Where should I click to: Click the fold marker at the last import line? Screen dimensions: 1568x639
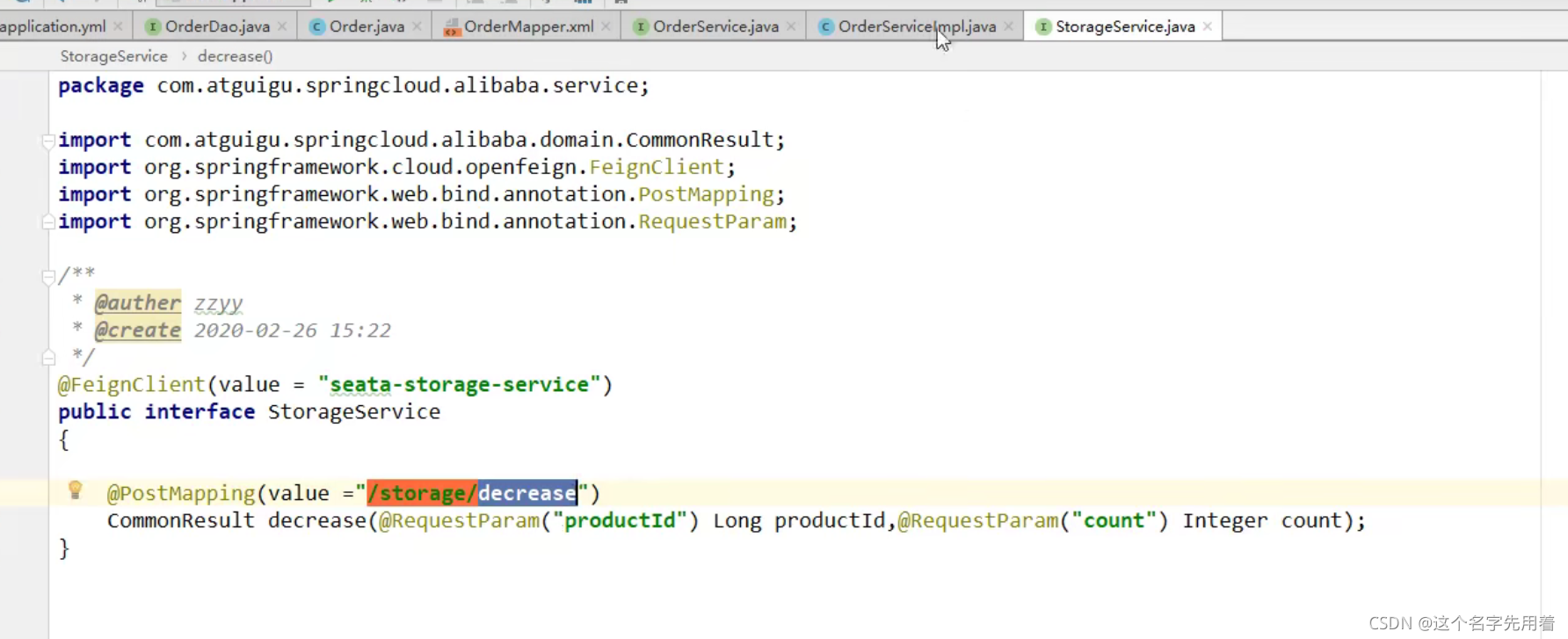click(48, 222)
